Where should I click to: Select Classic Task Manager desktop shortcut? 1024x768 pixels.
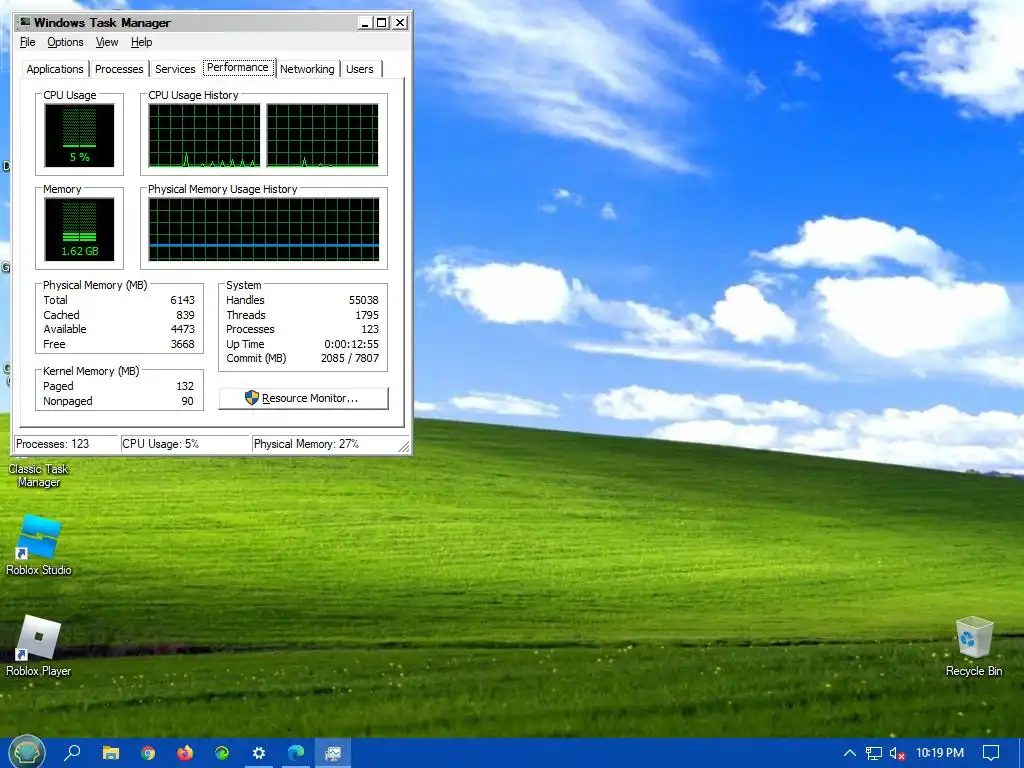(39, 475)
